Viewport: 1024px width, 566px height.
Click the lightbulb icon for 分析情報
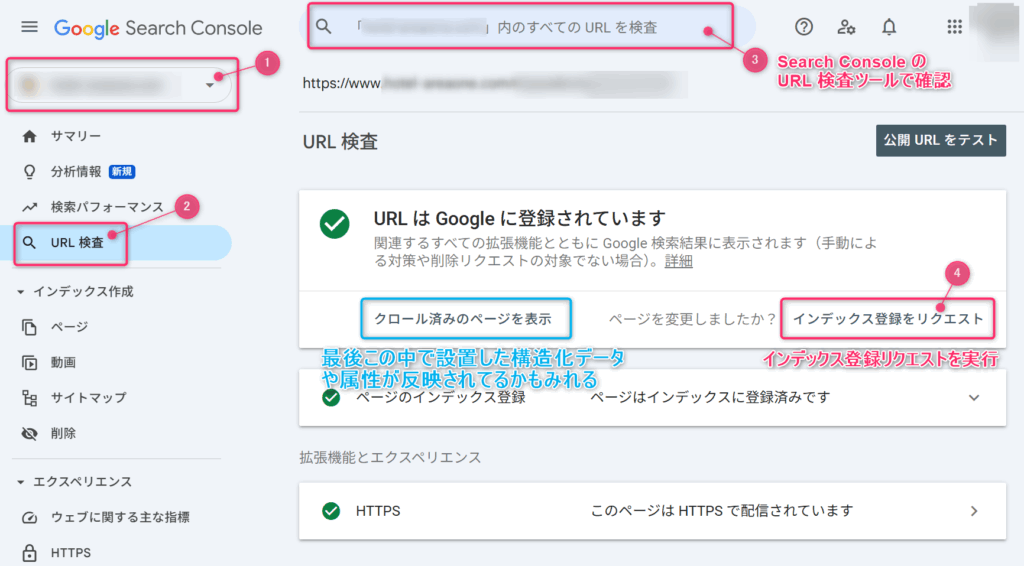coord(29,172)
